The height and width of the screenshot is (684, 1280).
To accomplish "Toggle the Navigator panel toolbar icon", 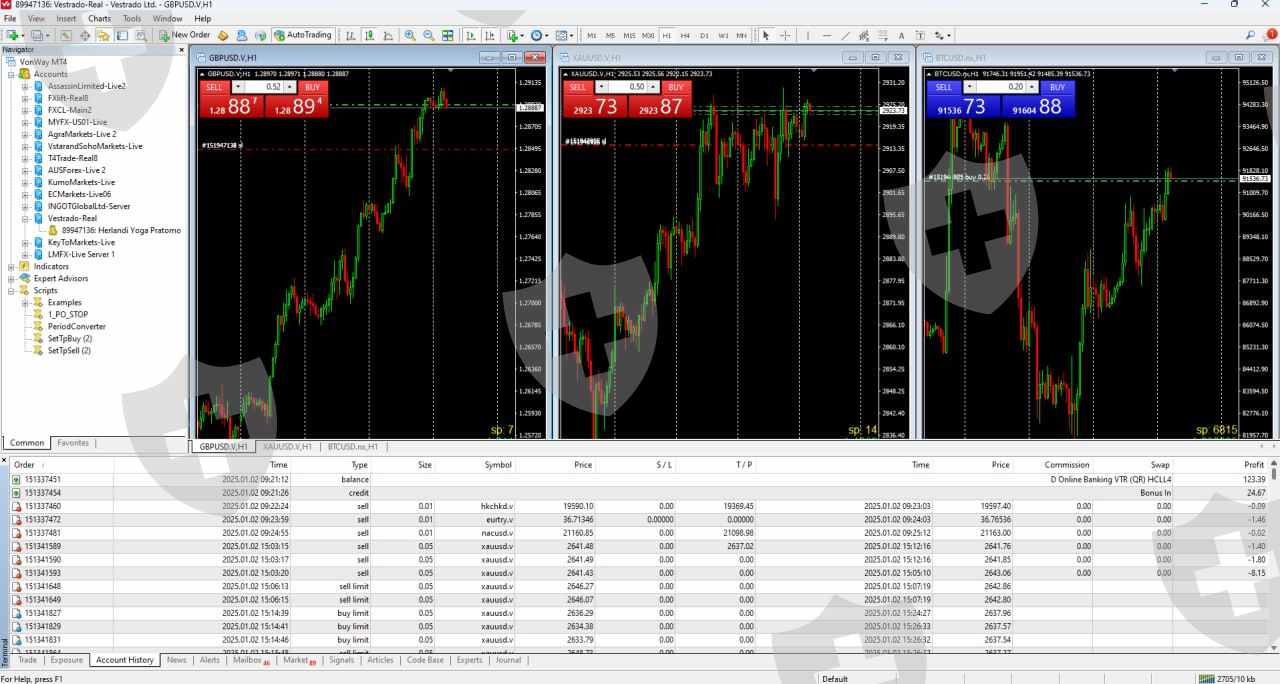I will [x=104, y=35].
